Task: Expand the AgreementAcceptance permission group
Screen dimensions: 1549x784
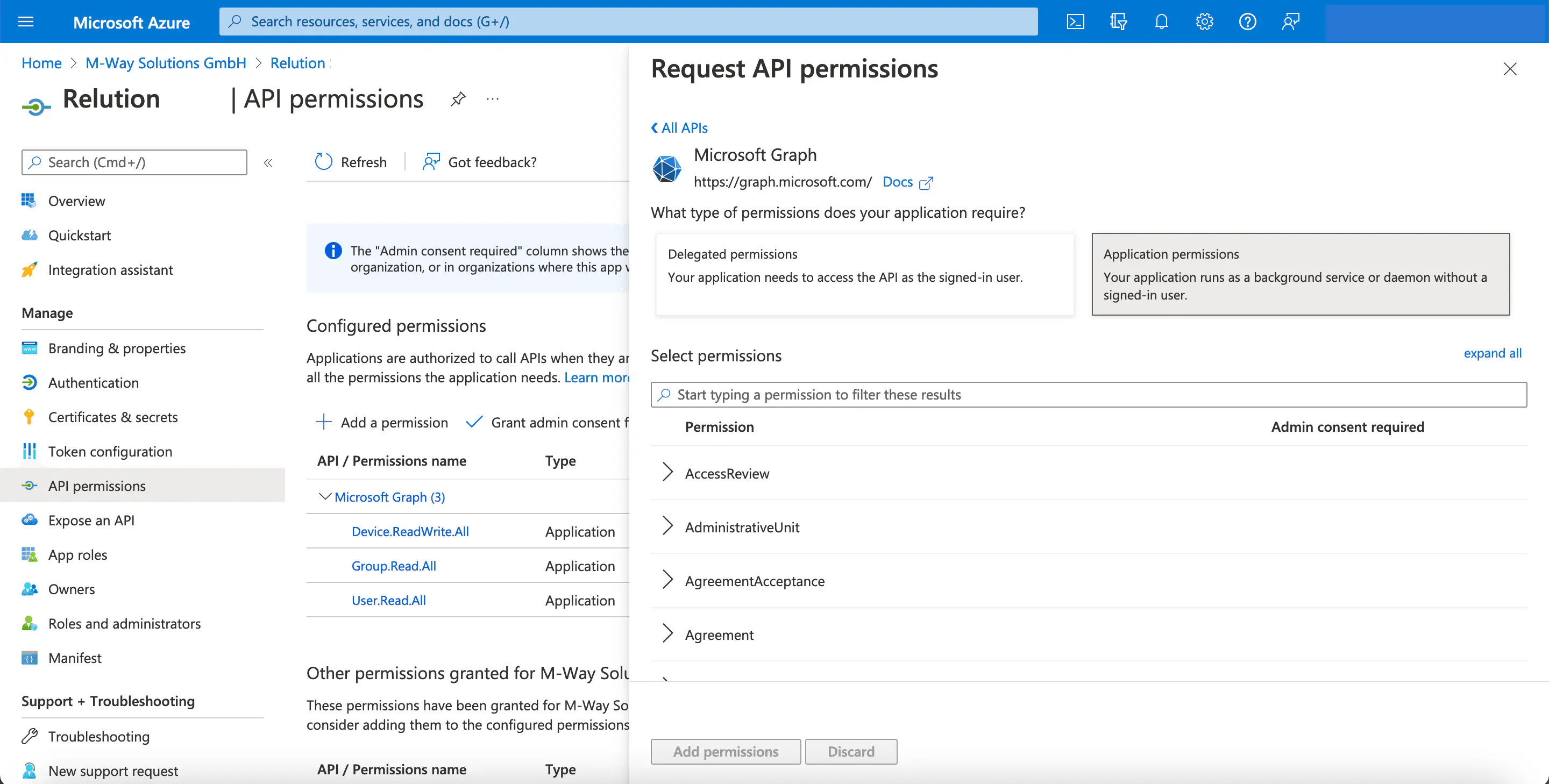Action: tap(667, 580)
